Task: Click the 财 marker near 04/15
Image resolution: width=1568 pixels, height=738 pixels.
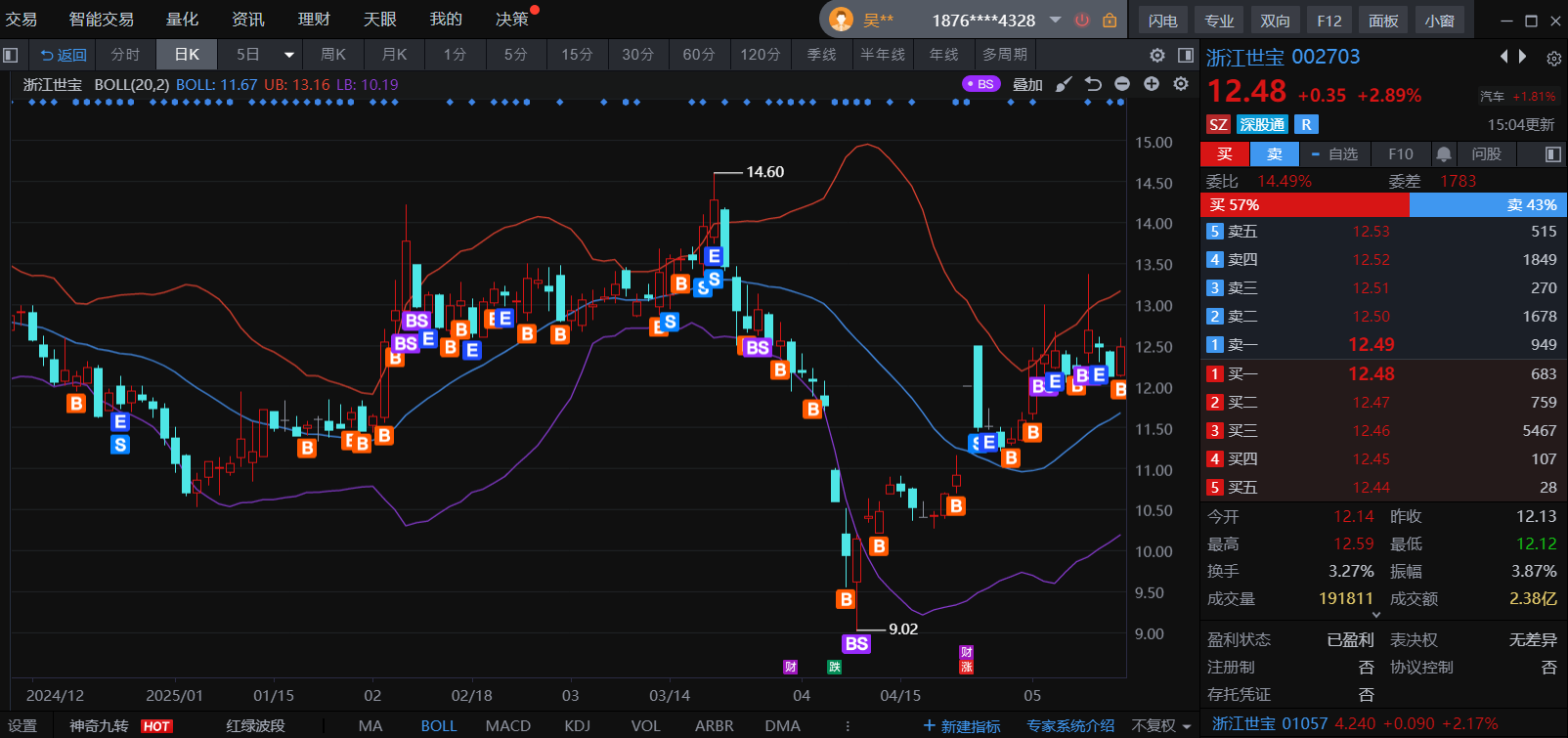Action: pyautogui.click(x=966, y=652)
